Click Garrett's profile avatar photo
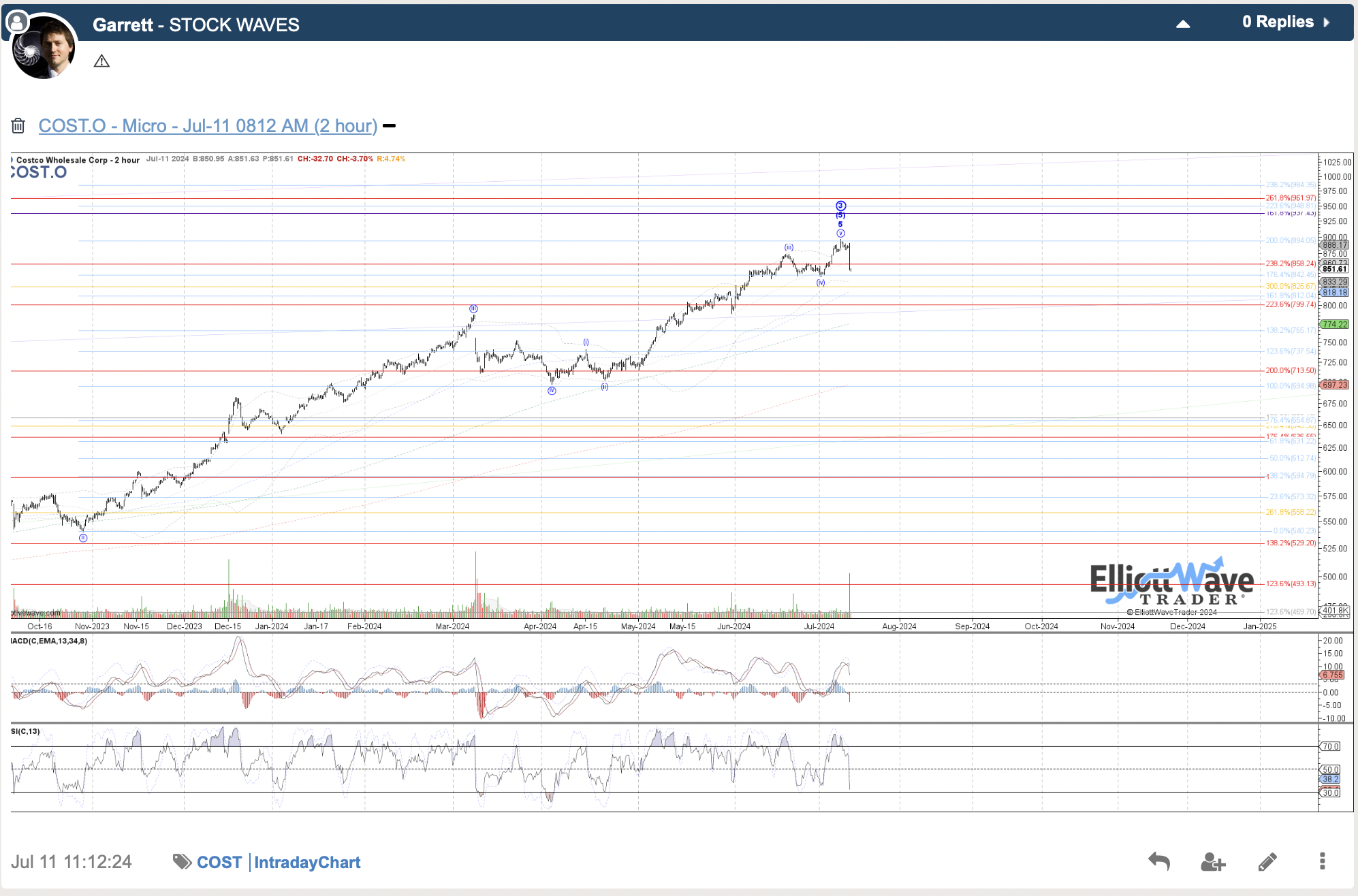Screen dimensions: 1358x896 coord(44,47)
